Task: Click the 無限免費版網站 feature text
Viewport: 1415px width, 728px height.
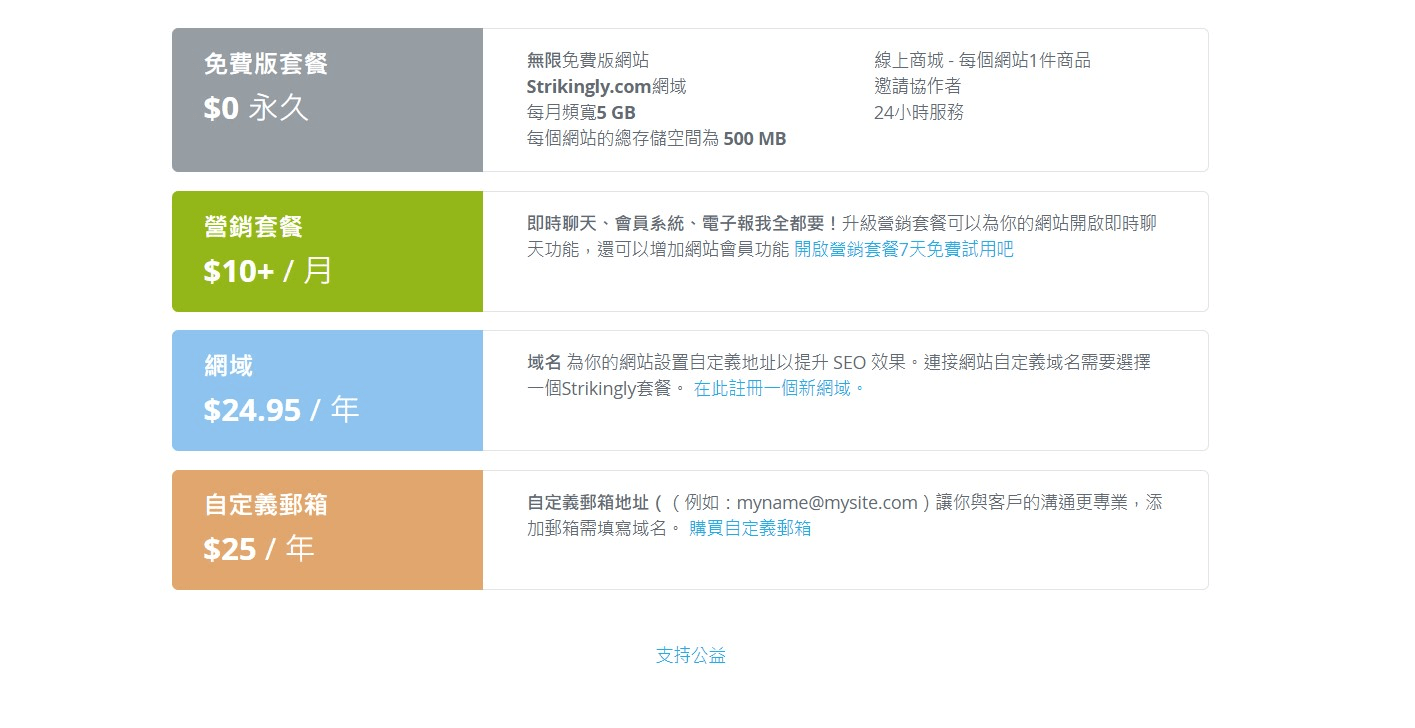Action: click(x=587, y=60)
